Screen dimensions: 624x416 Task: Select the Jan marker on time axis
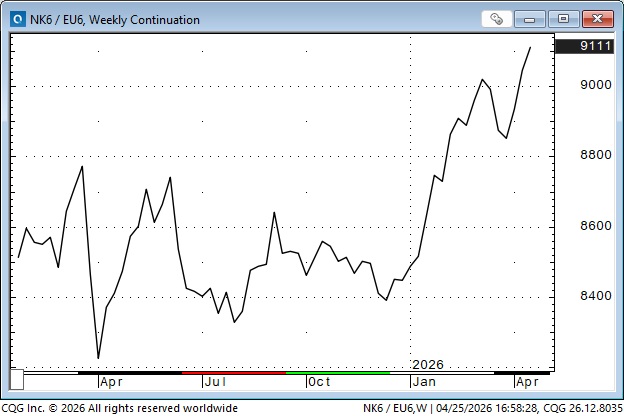coord(424,381)
